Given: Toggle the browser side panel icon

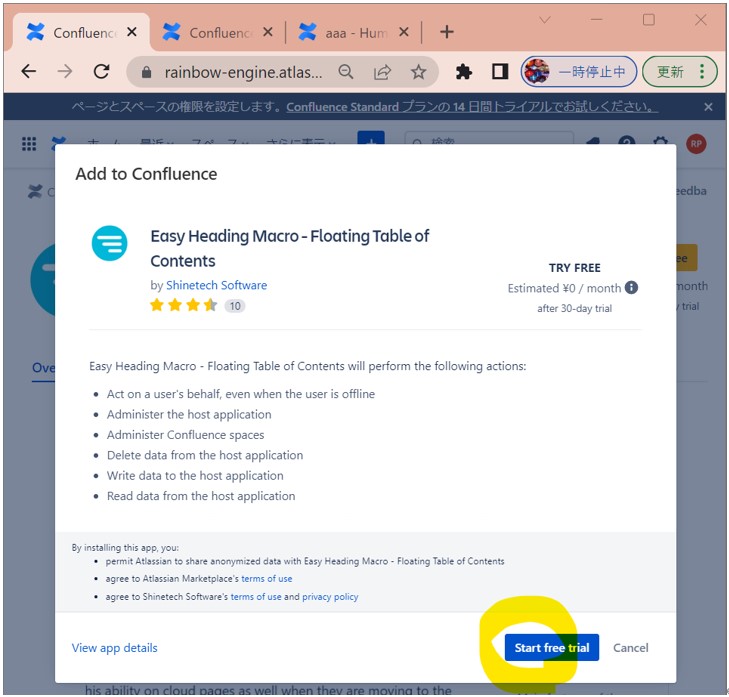Looking at the screenshot, I should coord(500,72).
